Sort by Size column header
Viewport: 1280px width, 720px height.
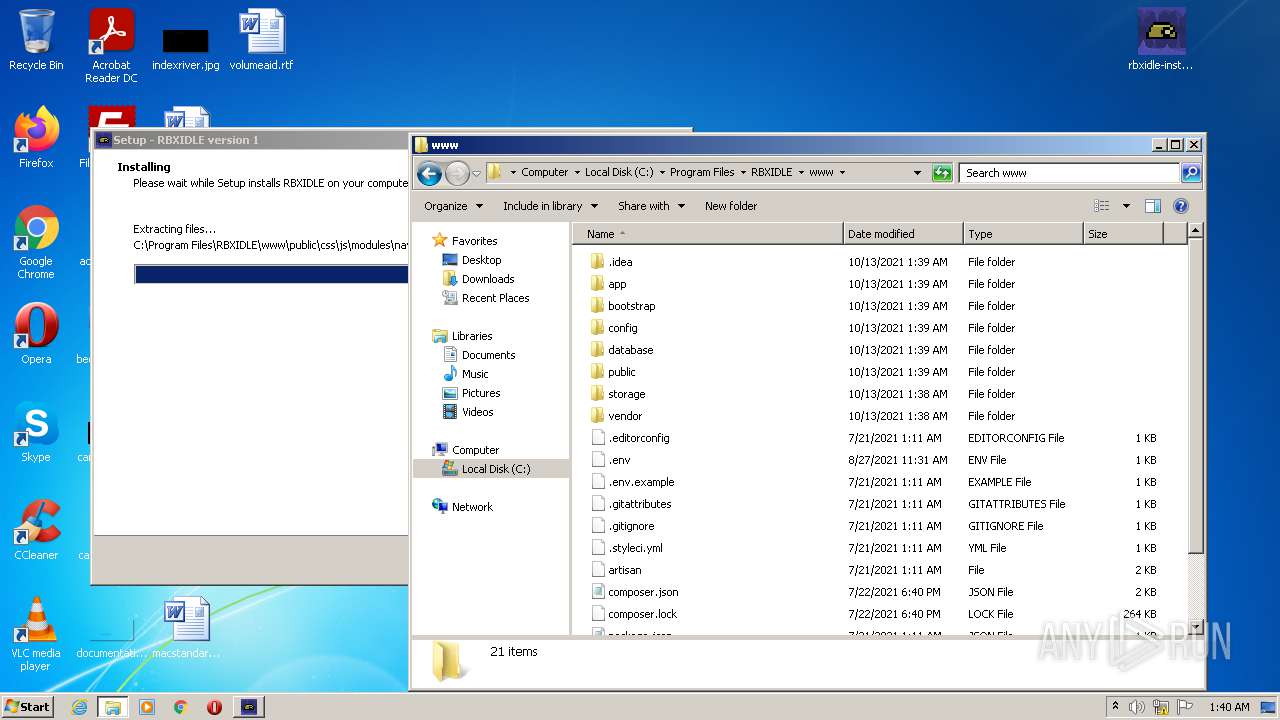tap(1124, 234)
